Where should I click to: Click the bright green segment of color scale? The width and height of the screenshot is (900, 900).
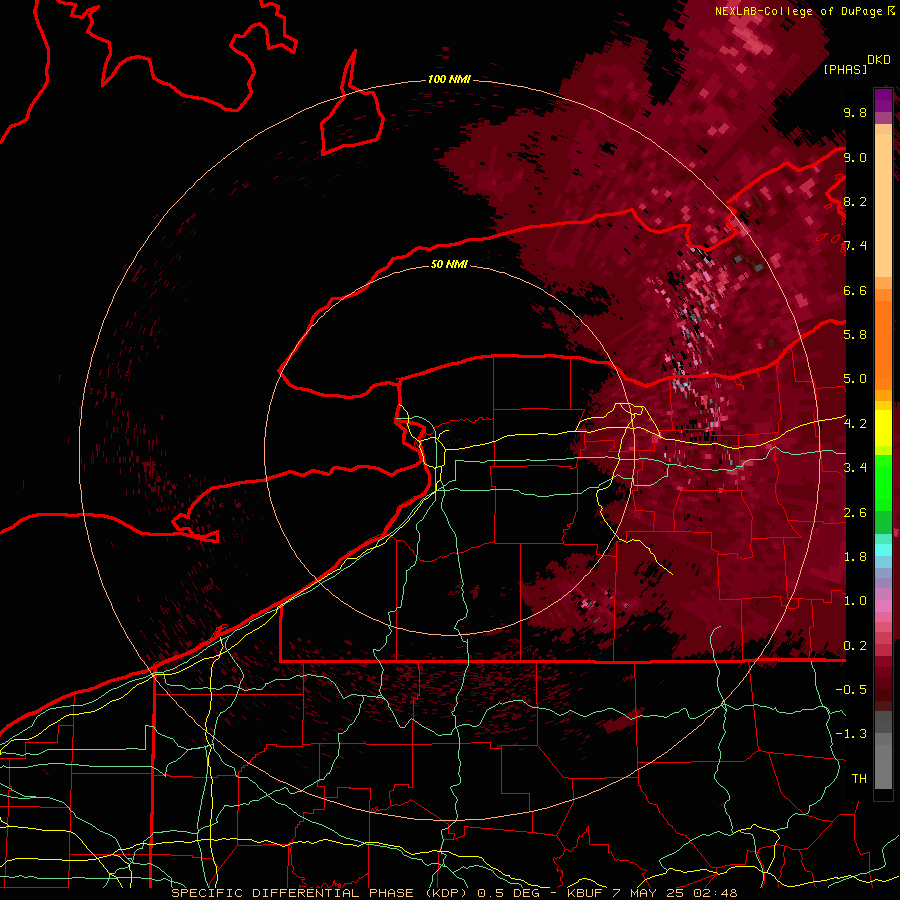click(x=883, y=483)
